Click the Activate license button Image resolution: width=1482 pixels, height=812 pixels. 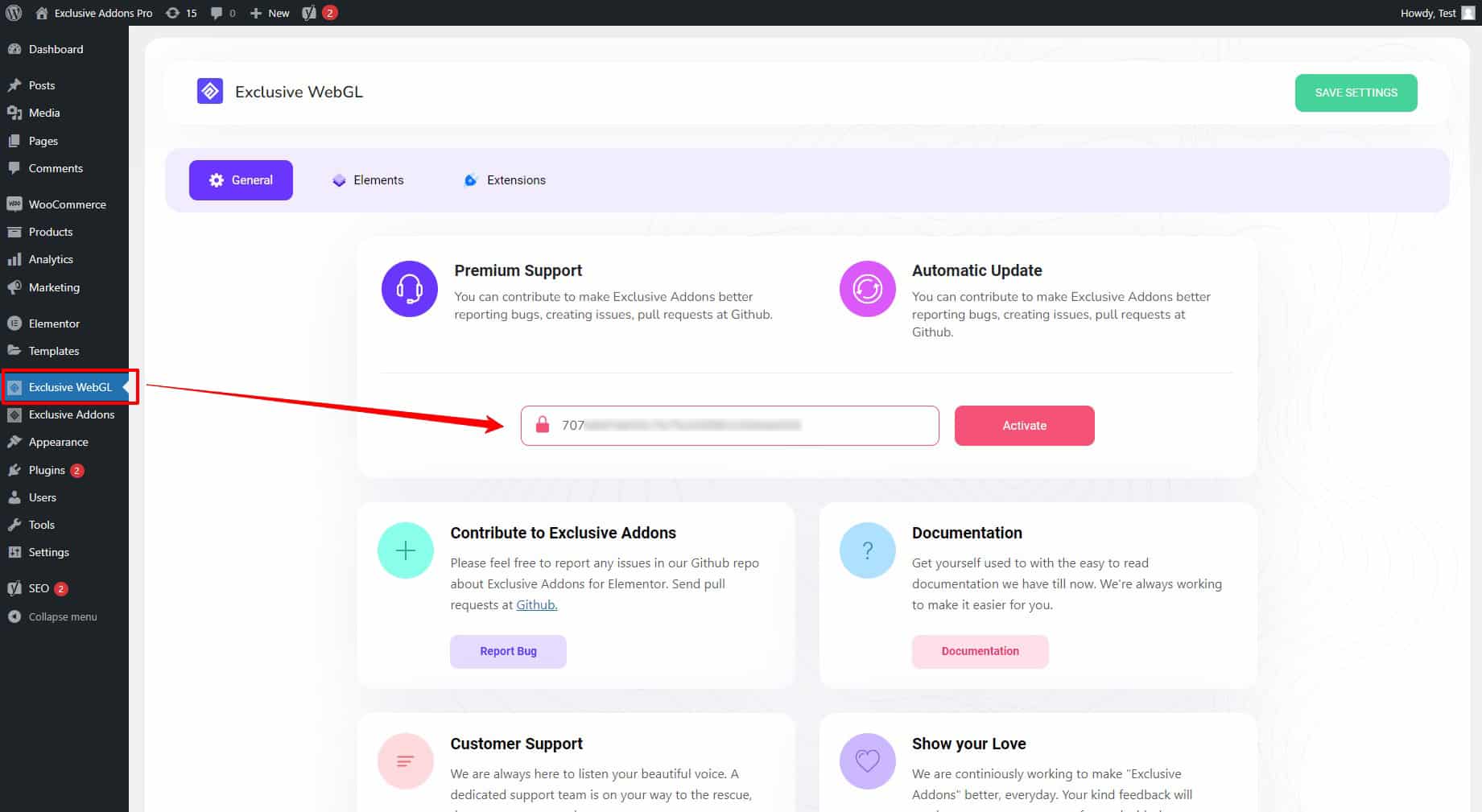[1024, 426]
